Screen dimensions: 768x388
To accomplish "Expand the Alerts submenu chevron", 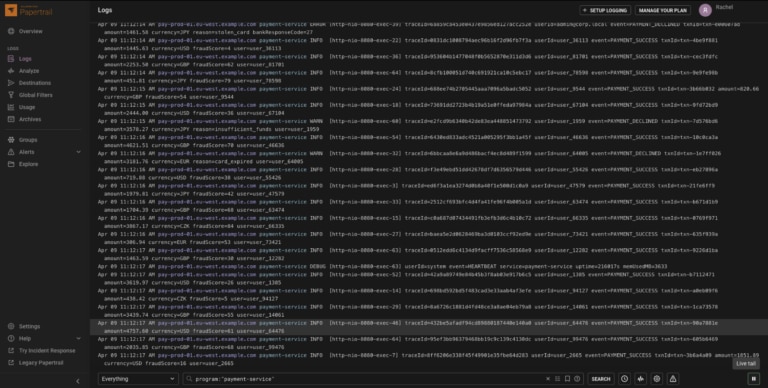I will (78, 152).
